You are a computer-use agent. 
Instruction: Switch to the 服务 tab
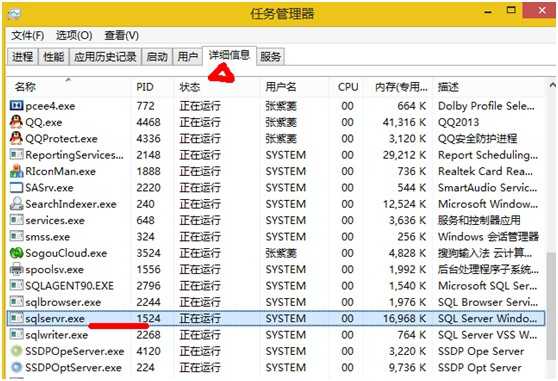tap(270, 57)
